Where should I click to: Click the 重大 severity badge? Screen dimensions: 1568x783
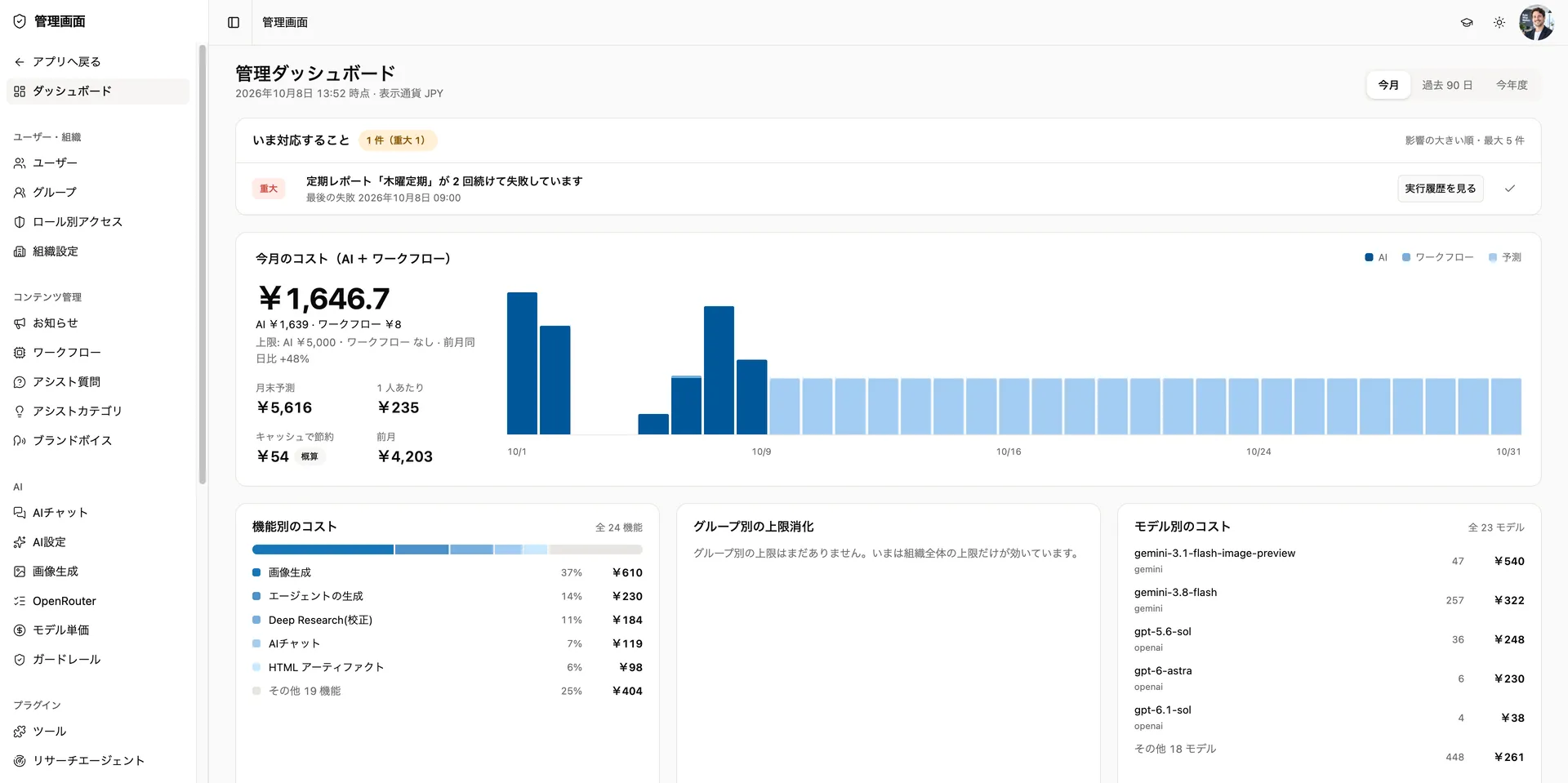pyautogui.click(x=269, y=189)
